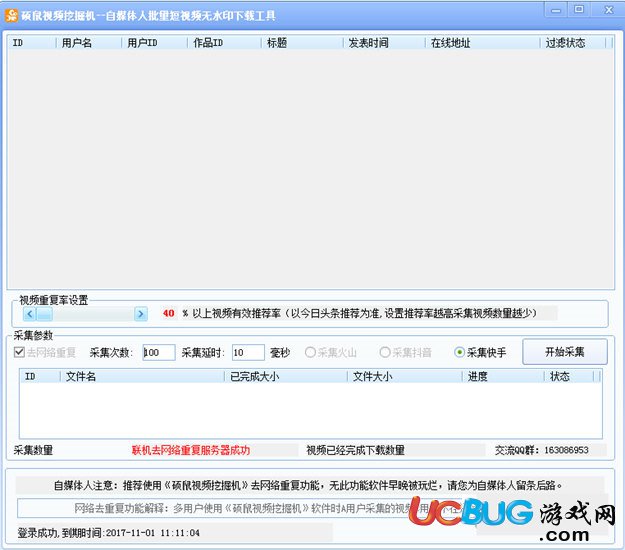
Task: Click the 毫秒 unit label
Action: [x=280, y=353]
